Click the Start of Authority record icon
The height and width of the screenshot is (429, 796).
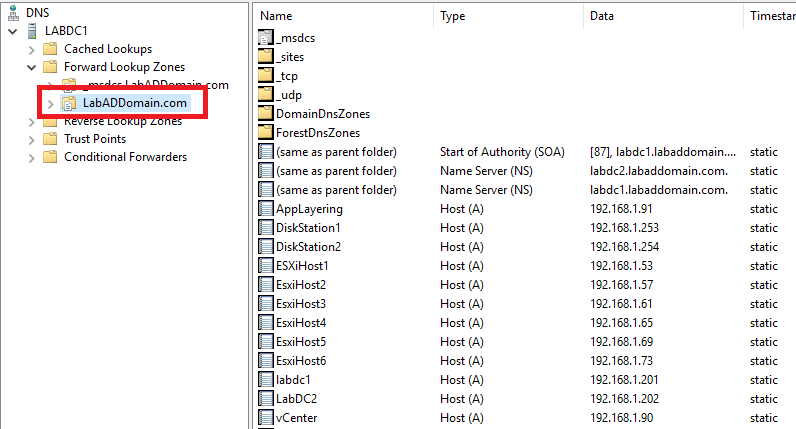tap(266, 152)
